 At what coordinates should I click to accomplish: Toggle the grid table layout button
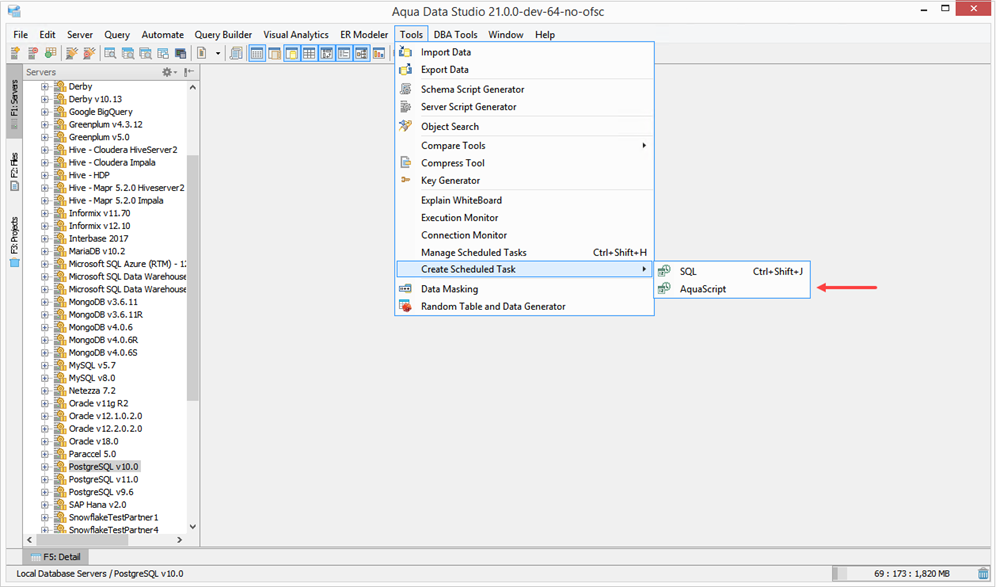pyautogui.click(x=309, y=53)
